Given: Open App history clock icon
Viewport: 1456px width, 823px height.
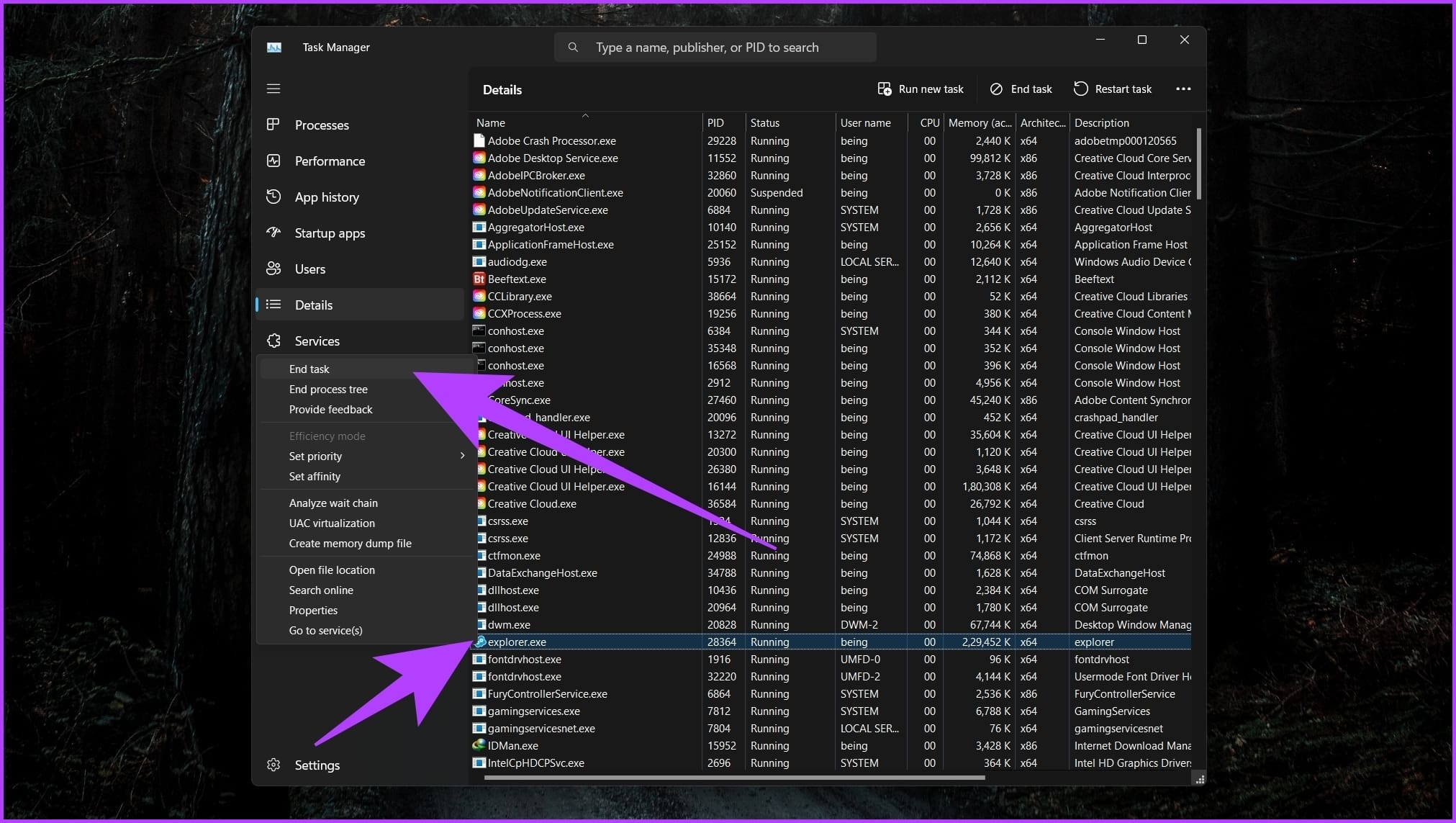Looking at the screenshot, I should (x=273, y=197).
